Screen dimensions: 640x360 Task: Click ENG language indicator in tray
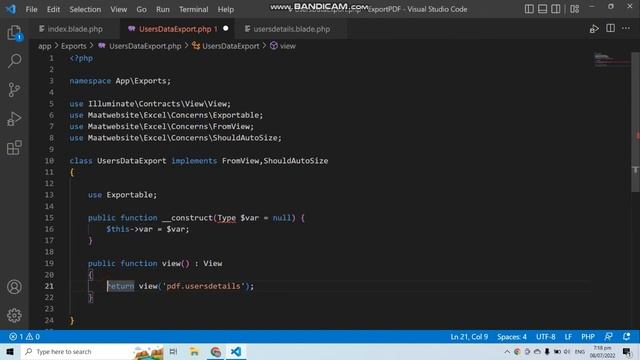tap(580, 351)
